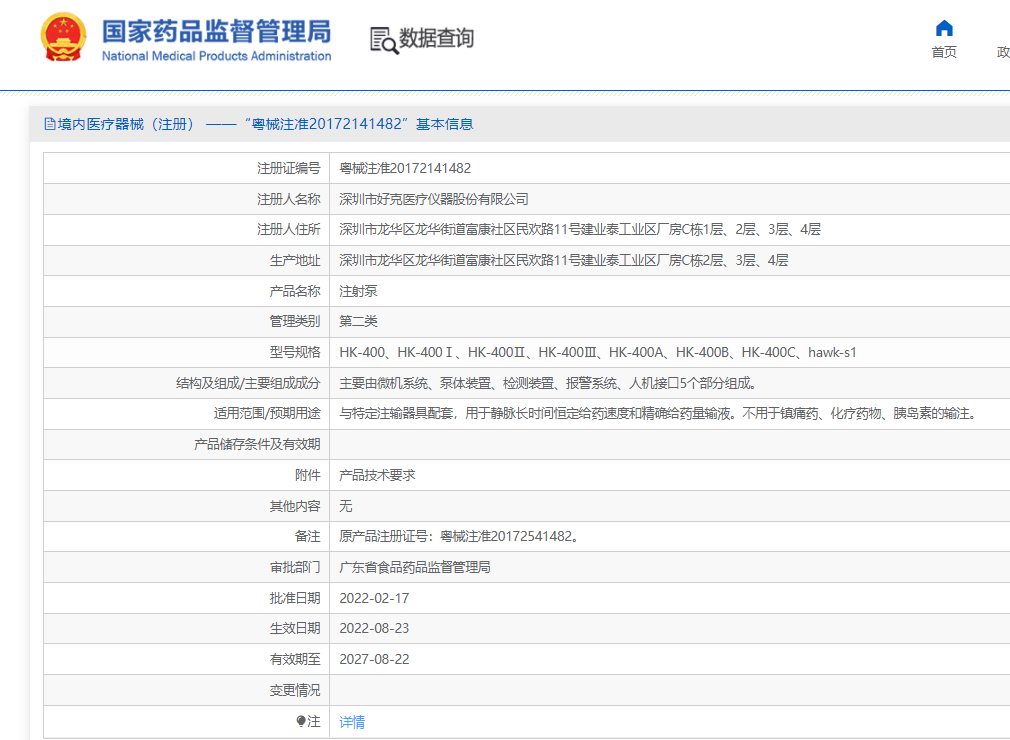Click the 注册证编号 row label

click(x=289, y=168)
